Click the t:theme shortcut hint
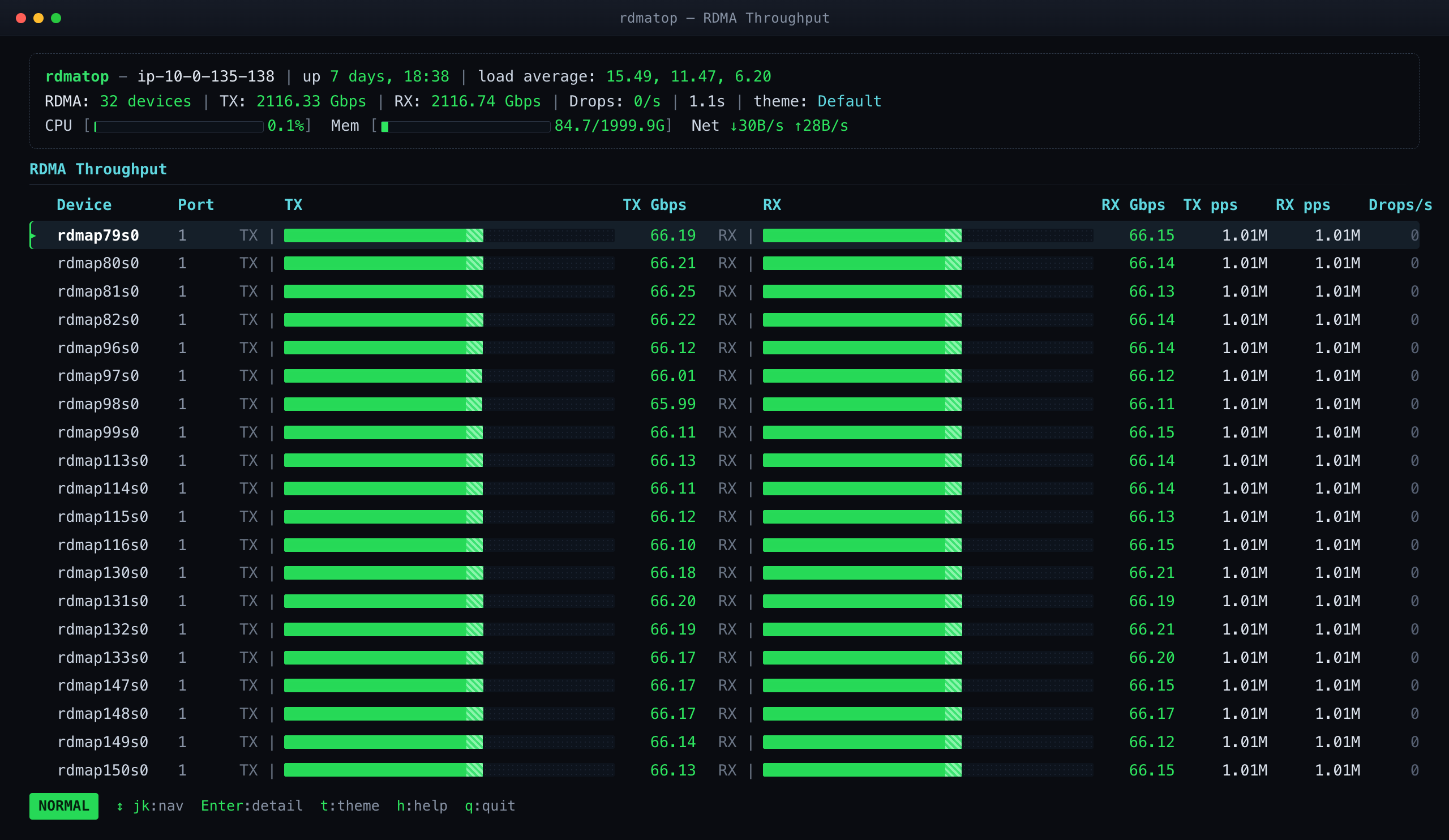Image resolution: width=1449 pixels, height=840 pixels. 350,806
